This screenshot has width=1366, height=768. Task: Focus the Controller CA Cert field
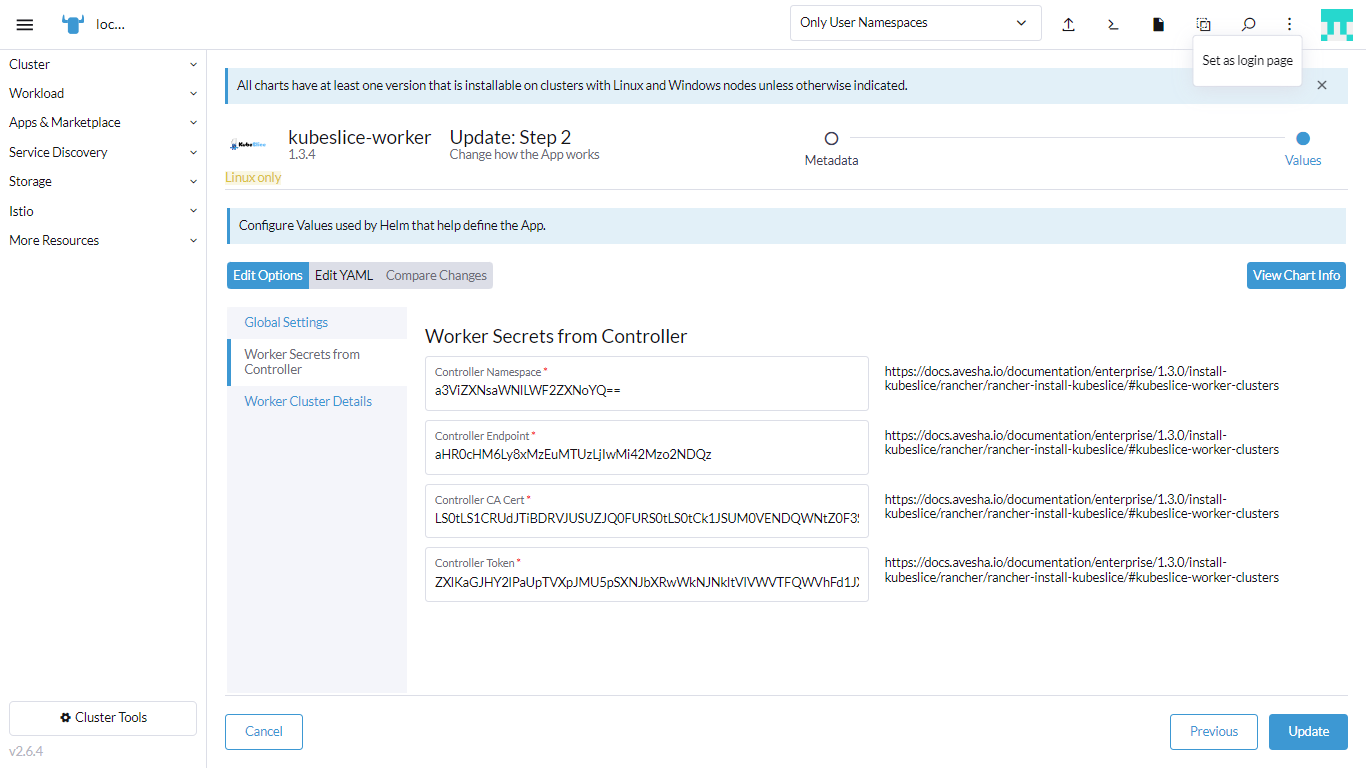pyautogui.click(x=647, y=511)
